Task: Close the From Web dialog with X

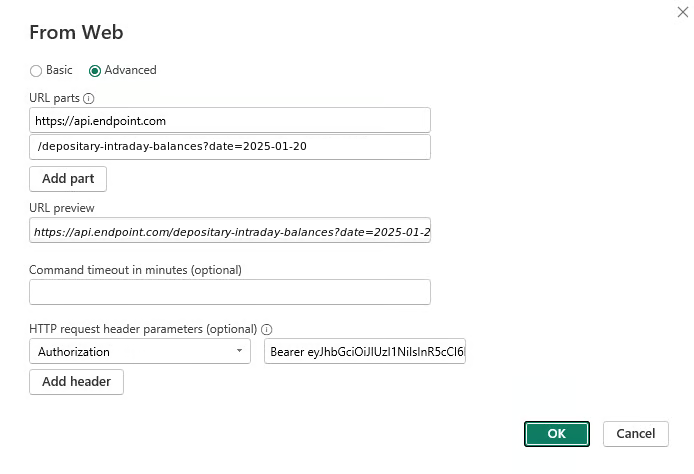Action: [682, 10]
